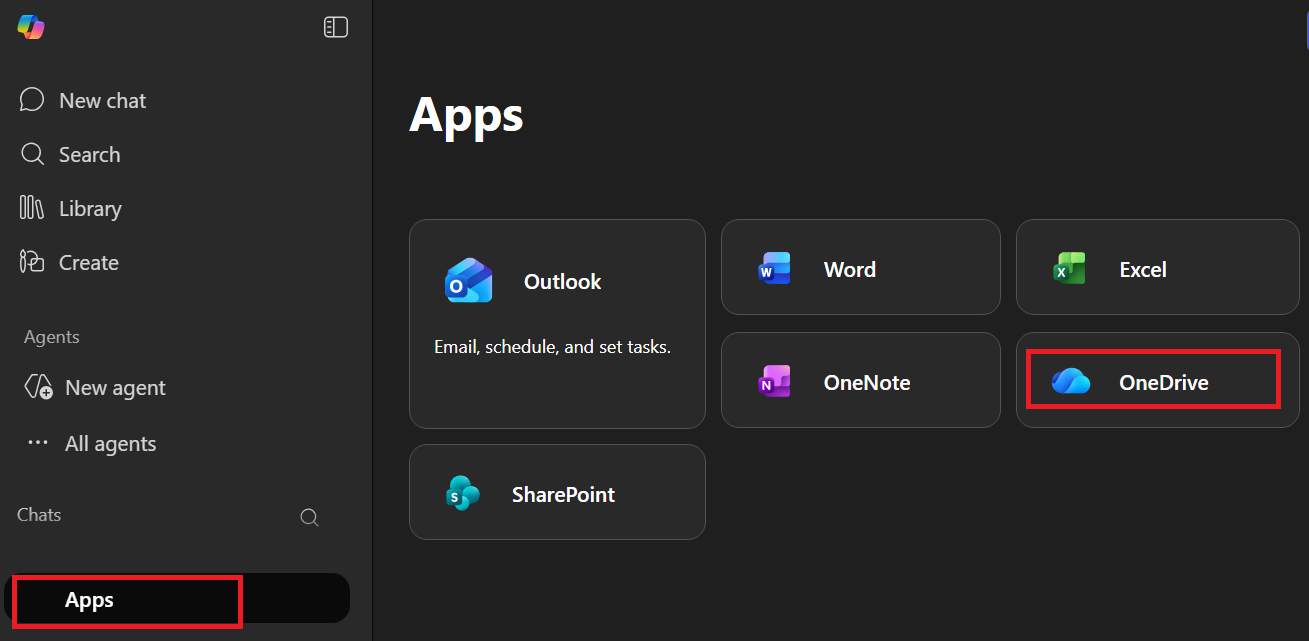Click the New chat bubble icon
This screenshot has width=1309, height=641.
point(32,100)
